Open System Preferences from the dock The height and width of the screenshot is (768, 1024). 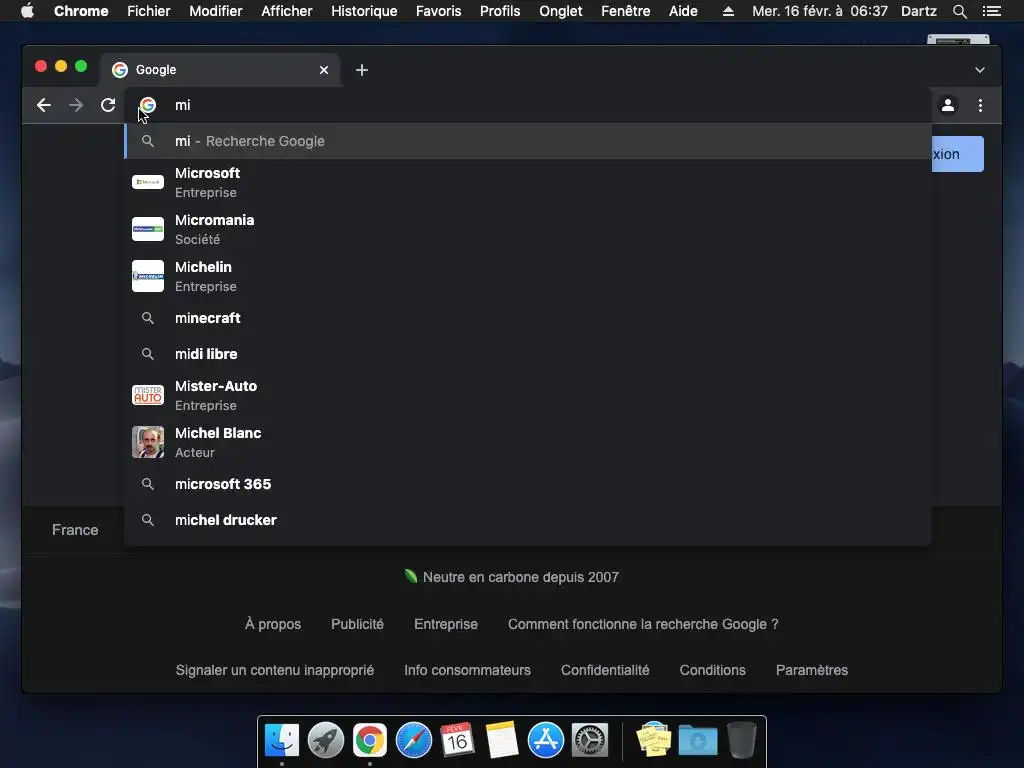590,740
